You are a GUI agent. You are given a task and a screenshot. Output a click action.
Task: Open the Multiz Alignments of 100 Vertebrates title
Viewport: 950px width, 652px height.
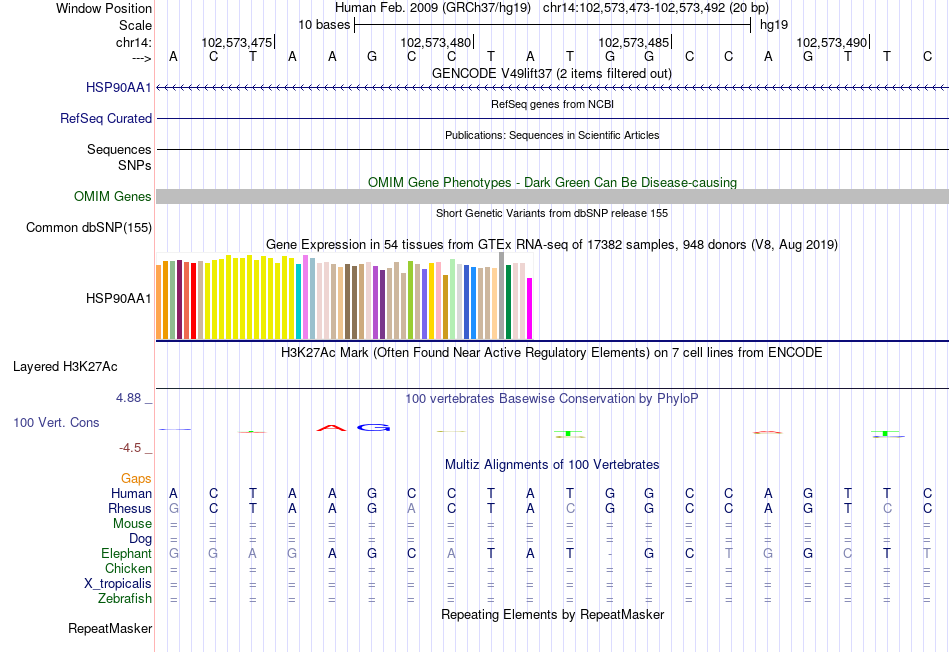pyautogui.click(x=552, y=465)
